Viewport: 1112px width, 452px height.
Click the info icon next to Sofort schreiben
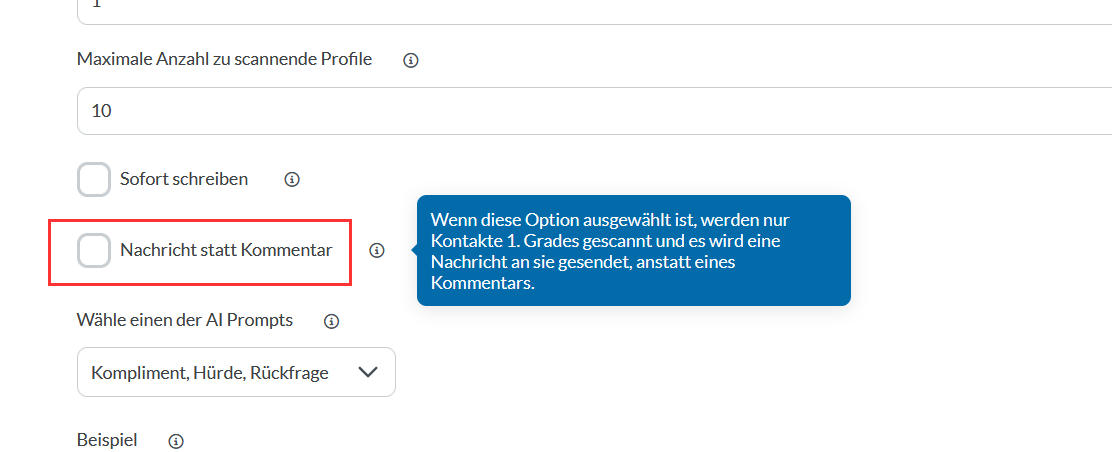coord(292,180)
